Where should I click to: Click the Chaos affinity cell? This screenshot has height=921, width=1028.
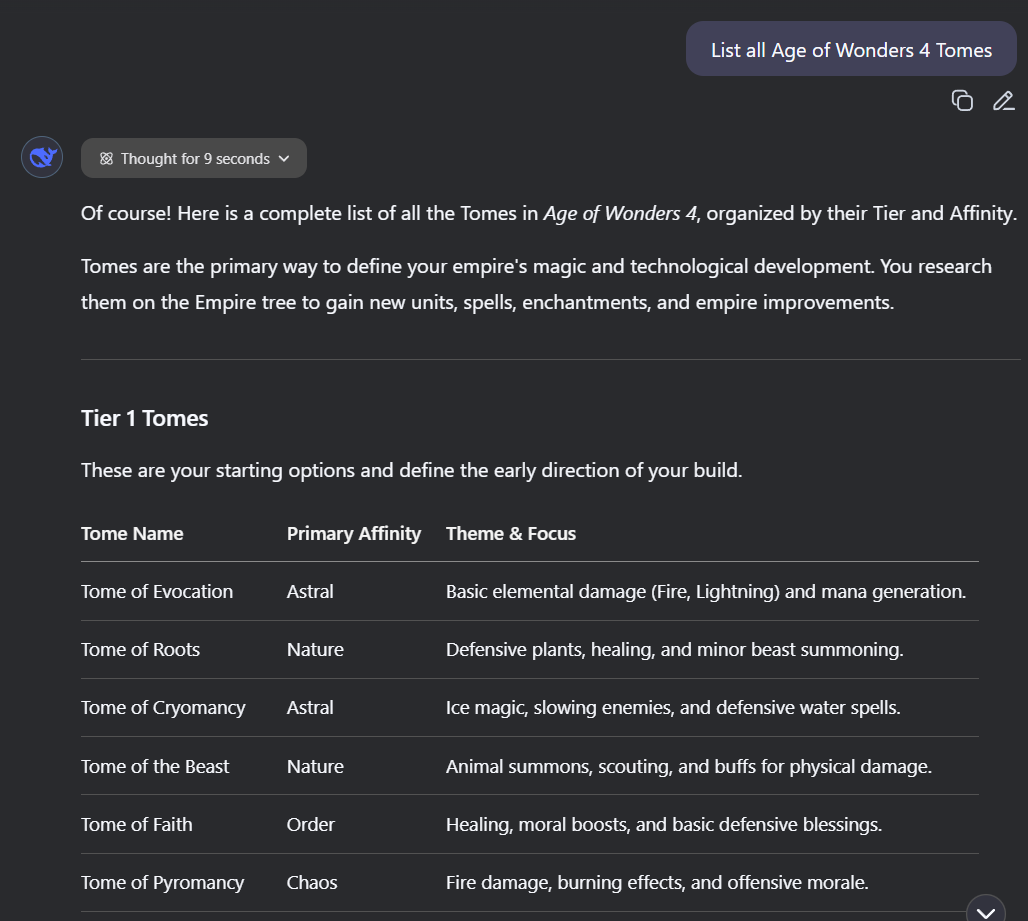(x=312, y=882)
